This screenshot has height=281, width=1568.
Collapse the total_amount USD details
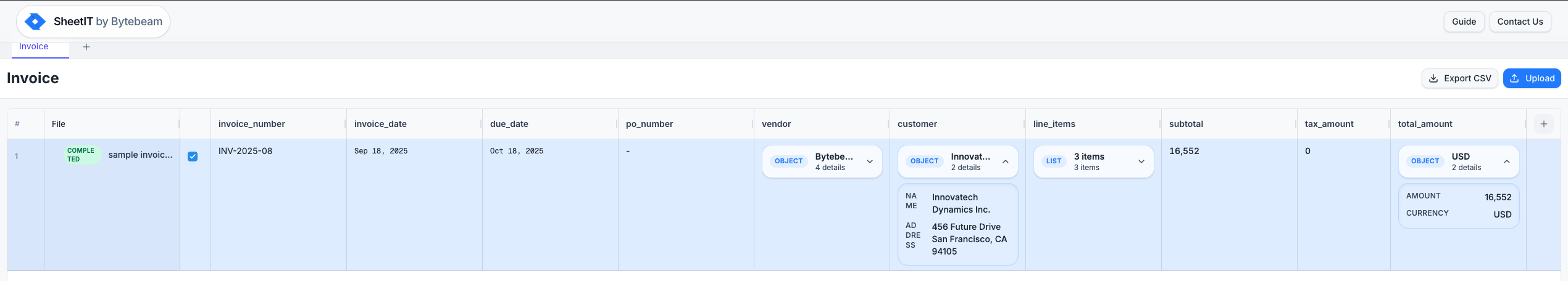(x=1506, y=161)
